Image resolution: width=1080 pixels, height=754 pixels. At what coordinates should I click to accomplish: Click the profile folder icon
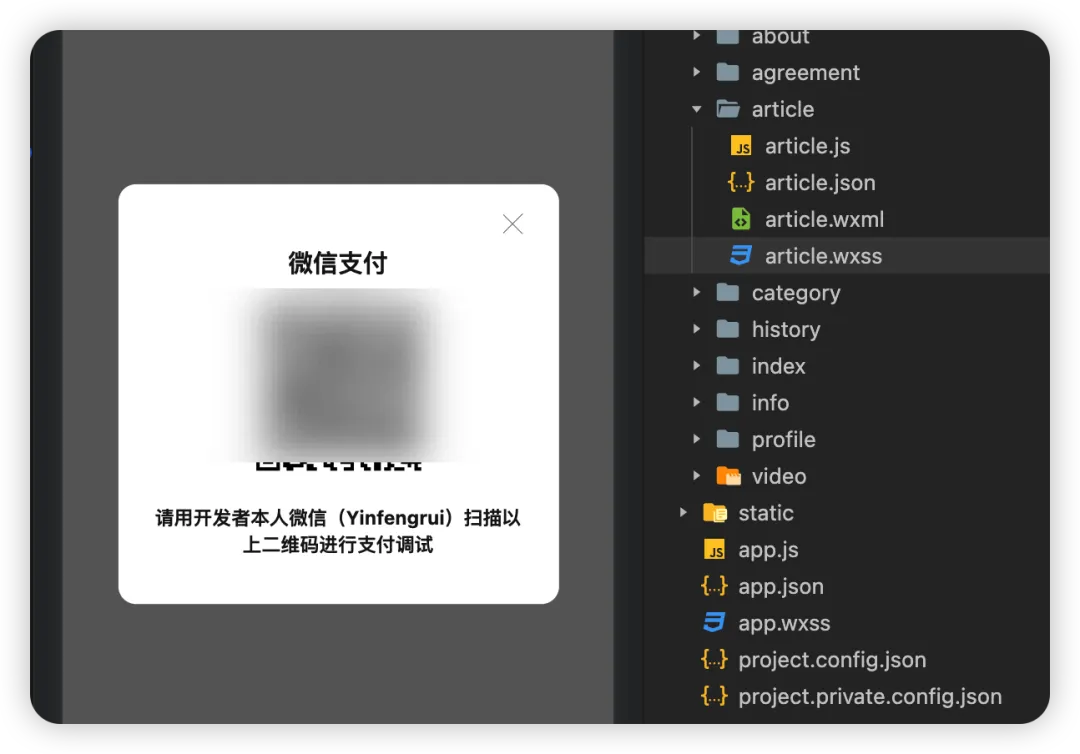tap(727, 439)
